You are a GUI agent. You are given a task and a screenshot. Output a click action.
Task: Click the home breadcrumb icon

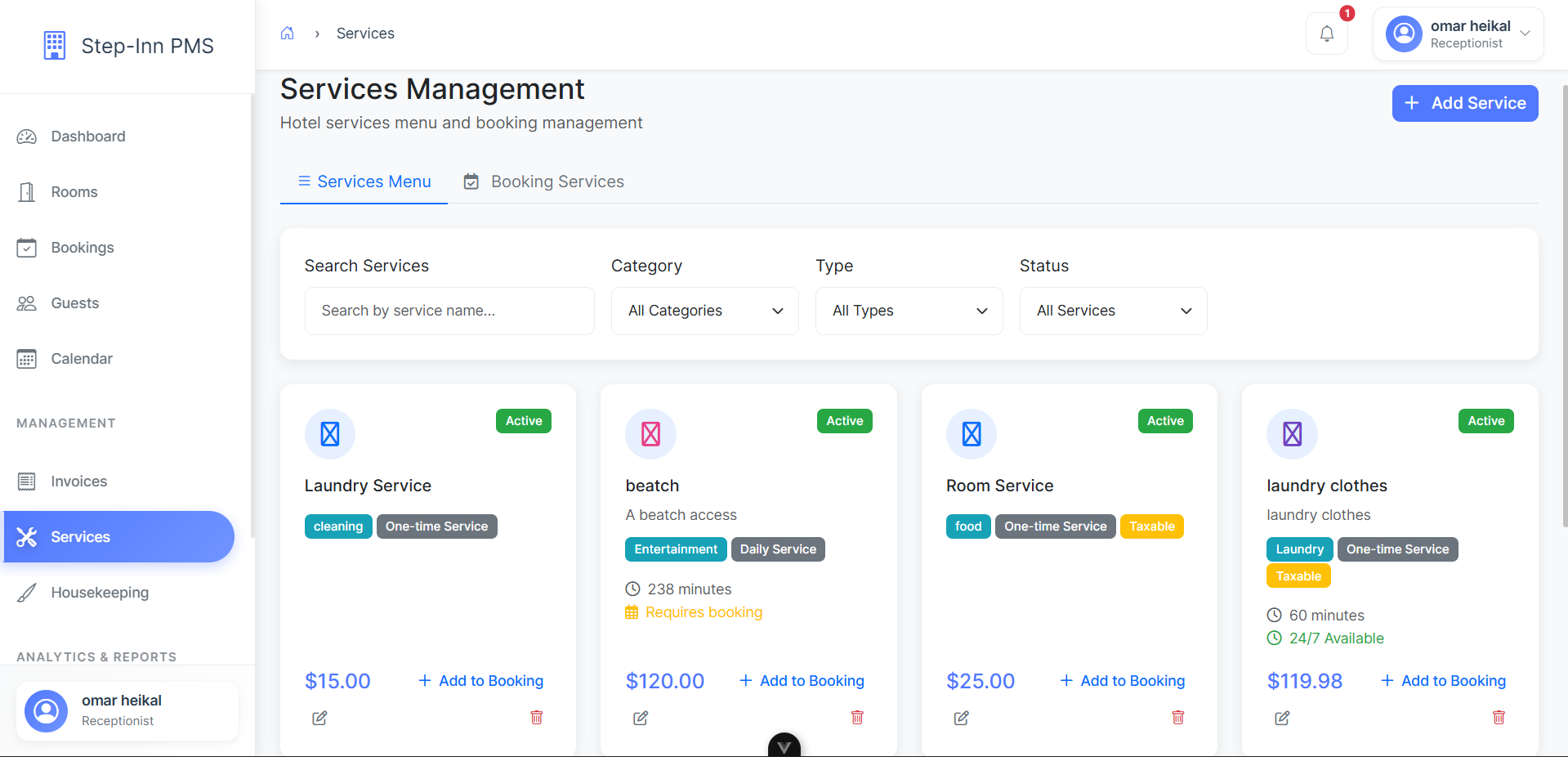(x=287, y=33)
